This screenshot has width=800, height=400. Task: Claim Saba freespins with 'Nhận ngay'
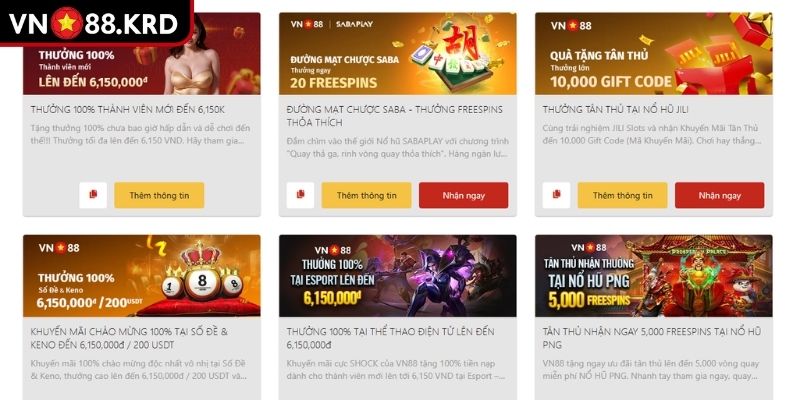pos(463,195)
